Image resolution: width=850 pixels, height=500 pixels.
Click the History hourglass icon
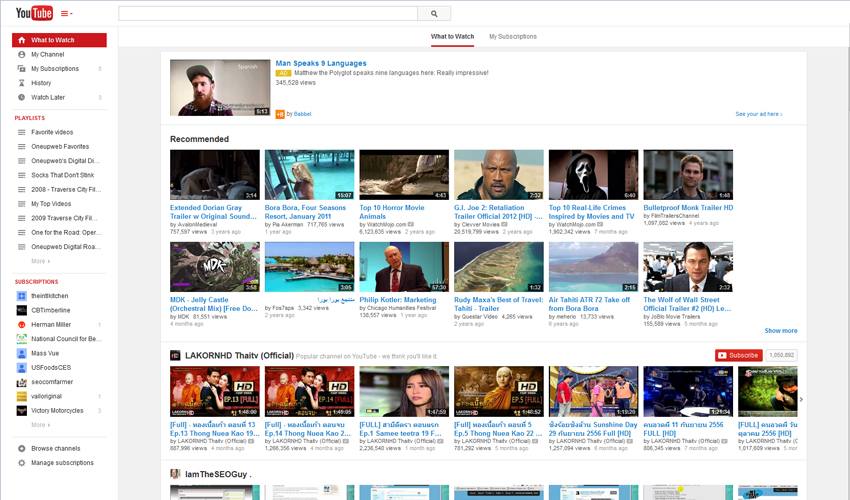coord(22,83)
